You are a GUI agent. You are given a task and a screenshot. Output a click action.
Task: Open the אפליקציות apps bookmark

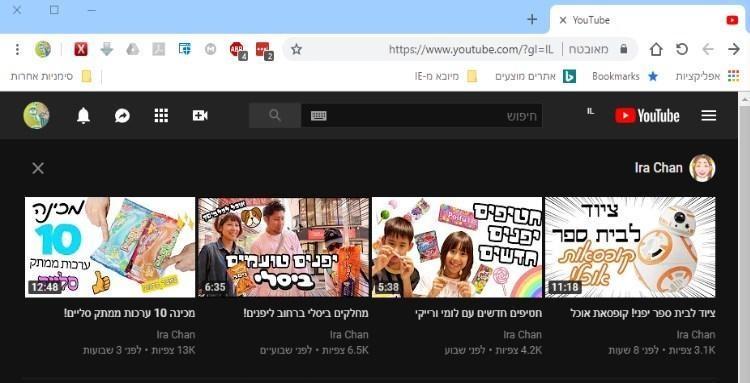[x=707, y=76]
